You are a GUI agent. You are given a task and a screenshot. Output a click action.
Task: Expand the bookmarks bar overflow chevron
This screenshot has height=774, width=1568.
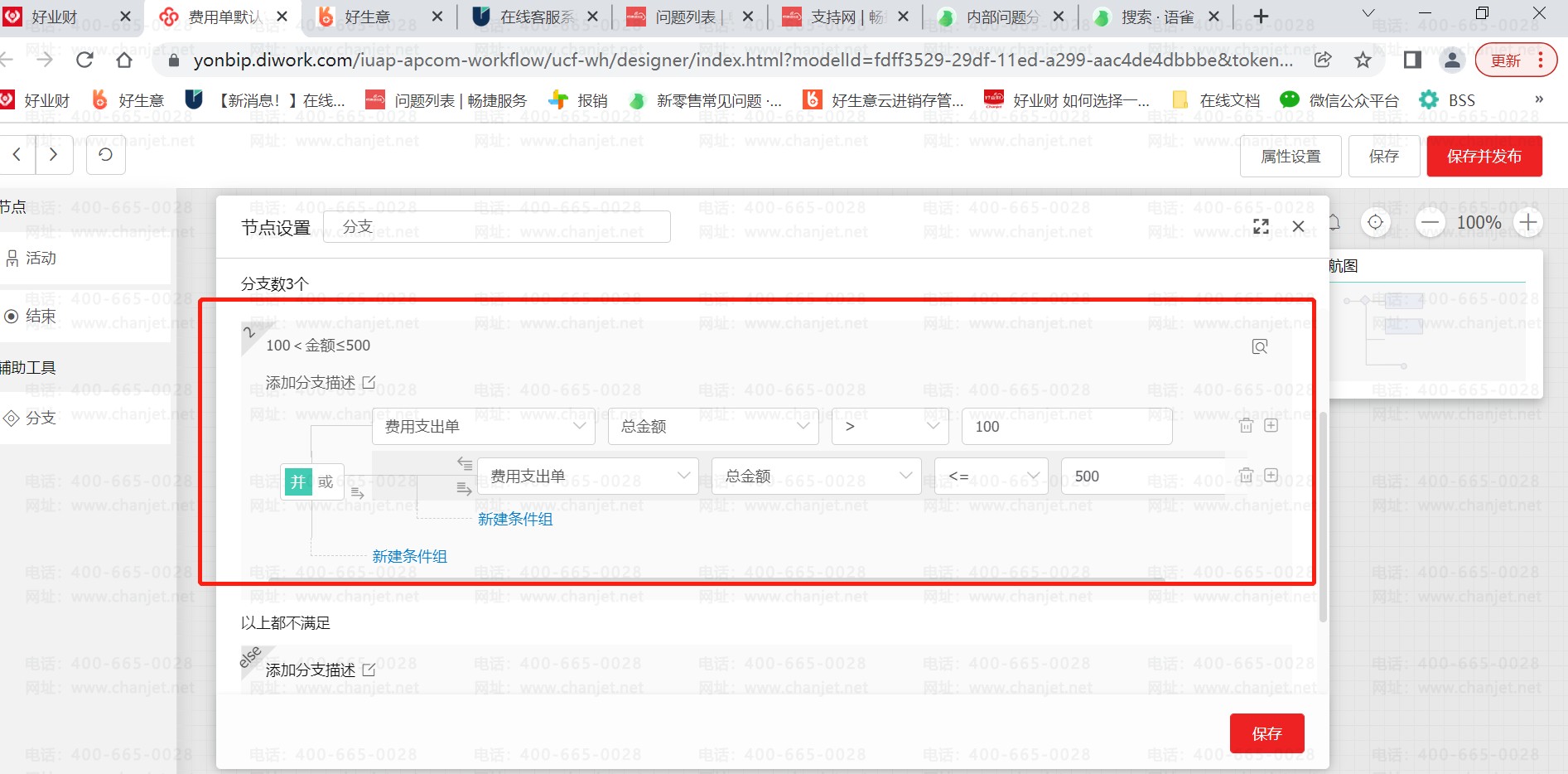[1539, 99]
